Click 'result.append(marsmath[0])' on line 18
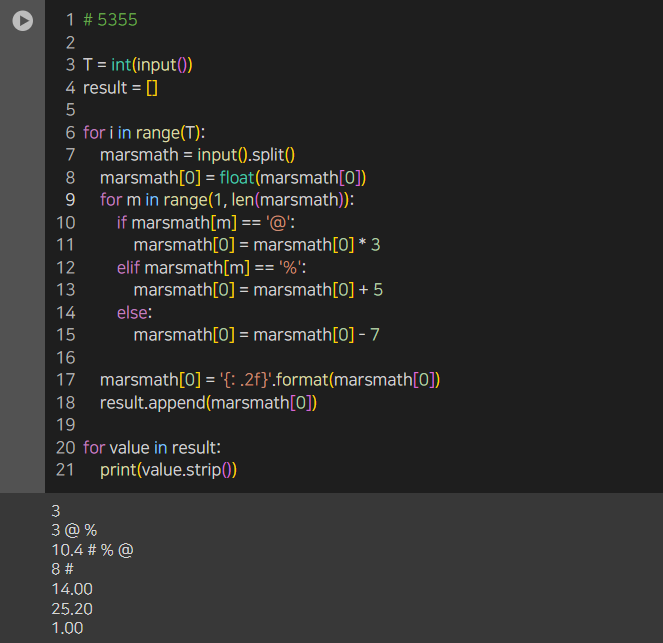Screen dimensions: 663x643 click(208, 403)
